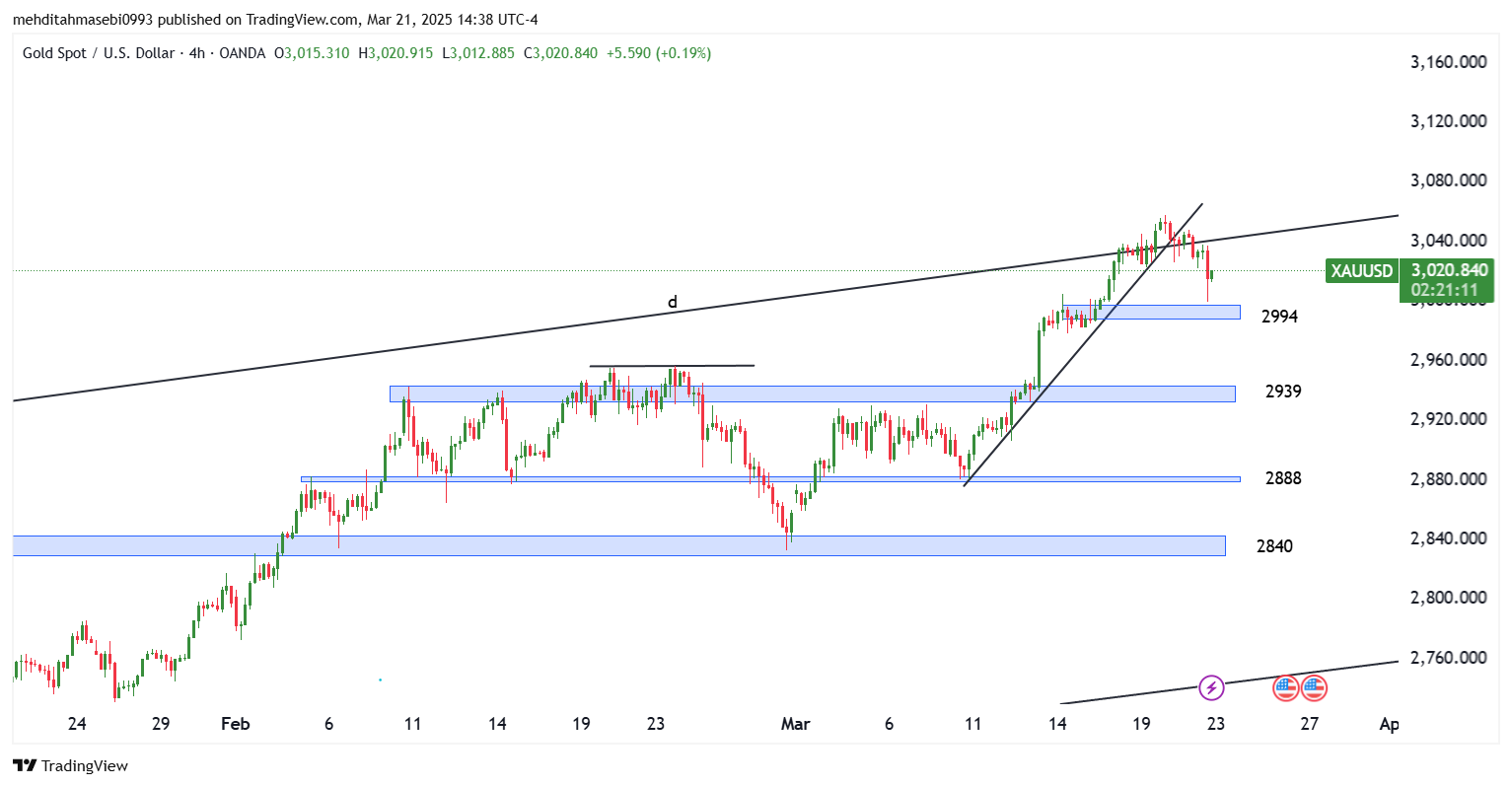1512x787 pixels.
Task: Click the 4h timeframe label
Action: click(x=195, y=53)
